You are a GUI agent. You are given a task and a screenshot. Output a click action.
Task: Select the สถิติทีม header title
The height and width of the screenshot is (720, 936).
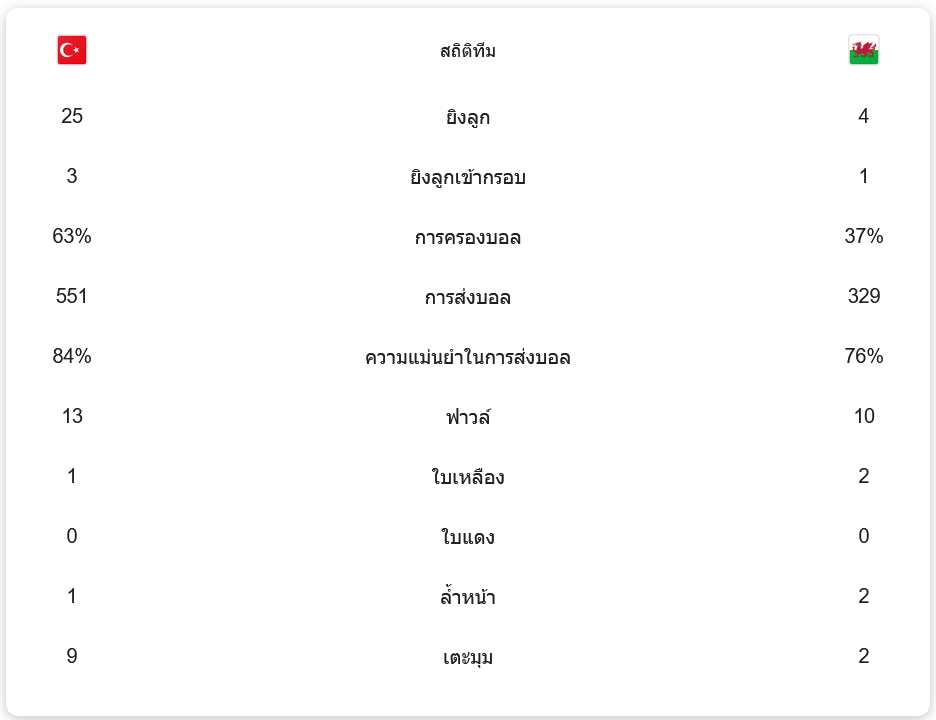coord(468,51)
